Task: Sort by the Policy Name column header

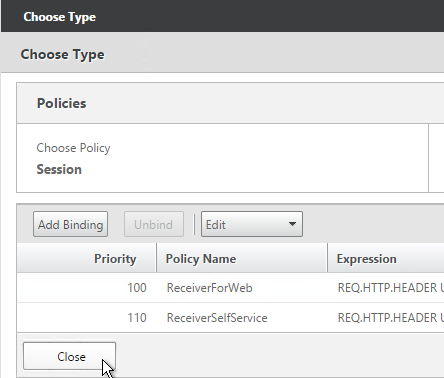Action: [x=201, y=259]
